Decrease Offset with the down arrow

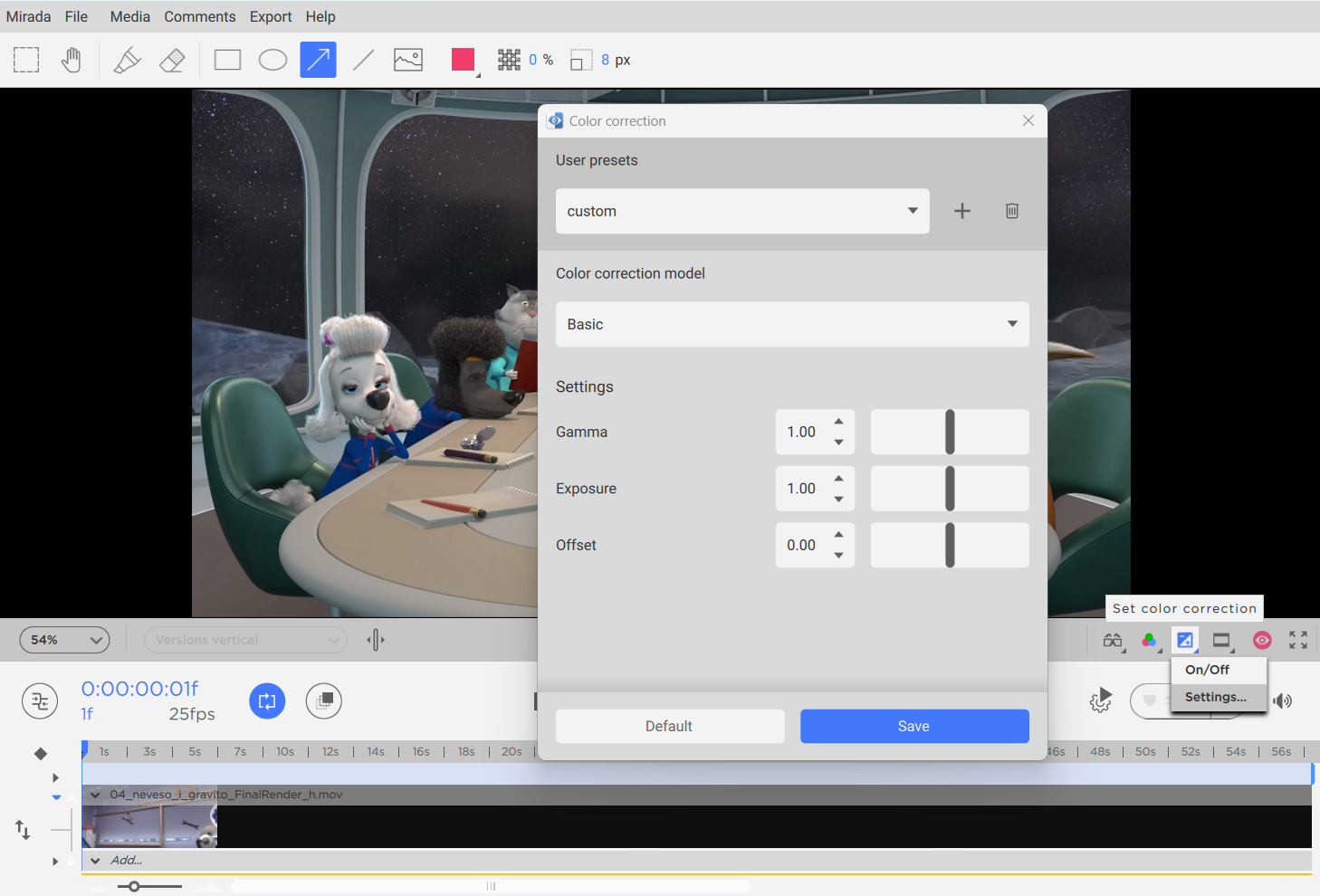(839, 556)
